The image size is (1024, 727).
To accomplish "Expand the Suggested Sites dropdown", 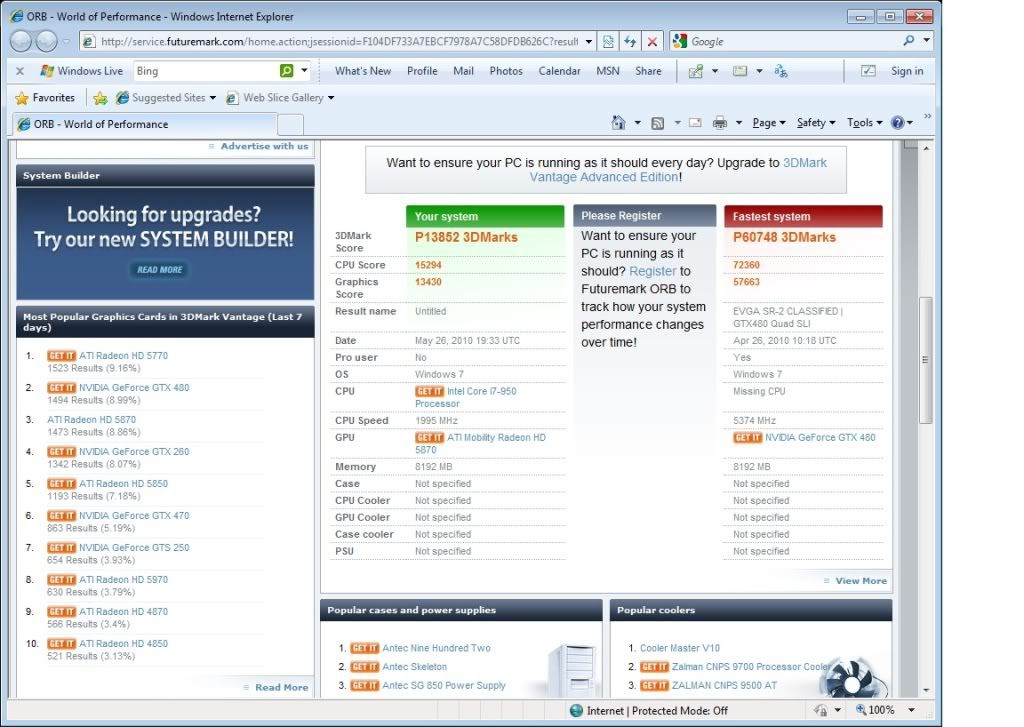I will click(212, 98).
